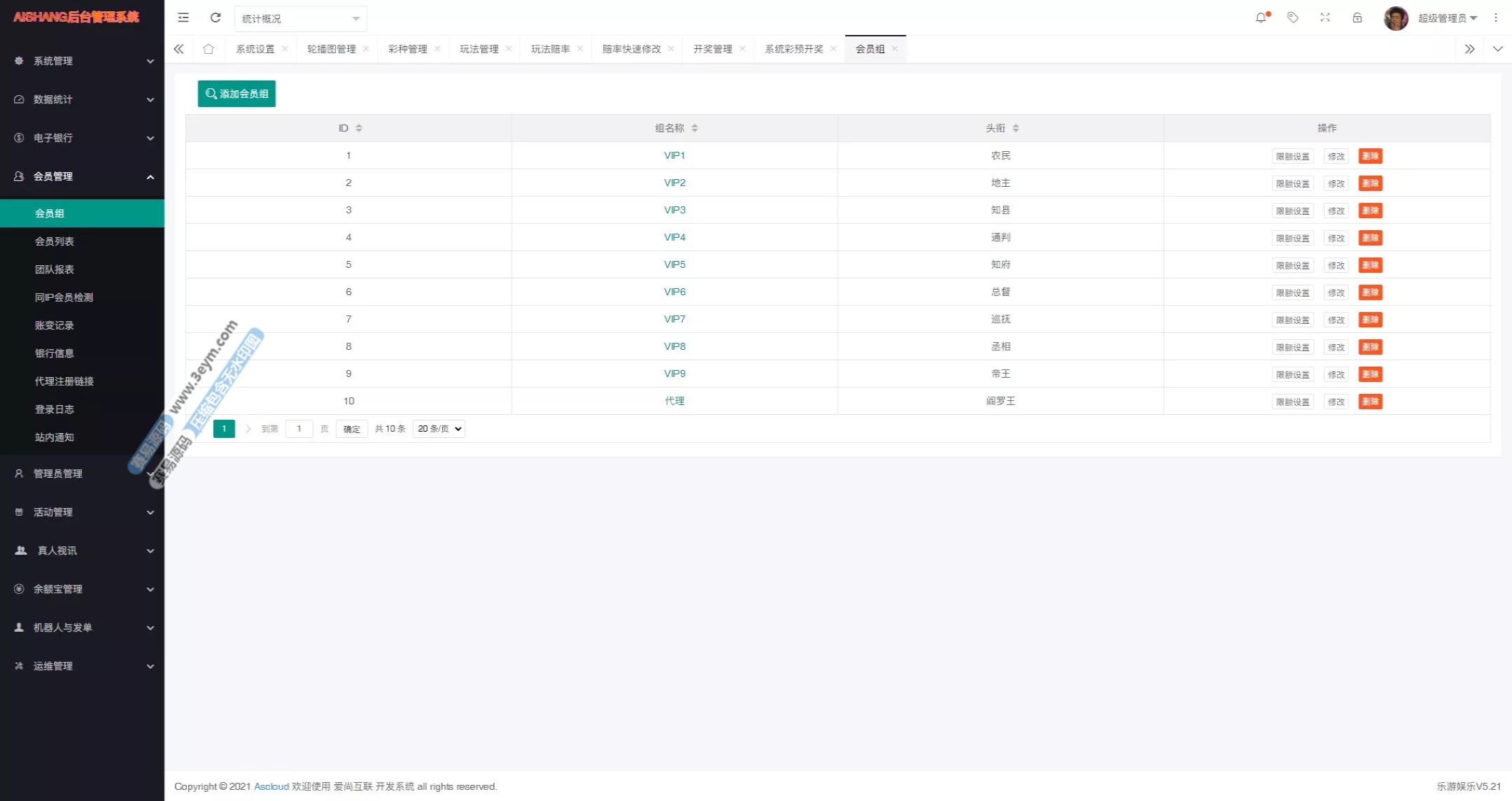Switch to the 开奖管理 tab

click(x=712, y=49)
